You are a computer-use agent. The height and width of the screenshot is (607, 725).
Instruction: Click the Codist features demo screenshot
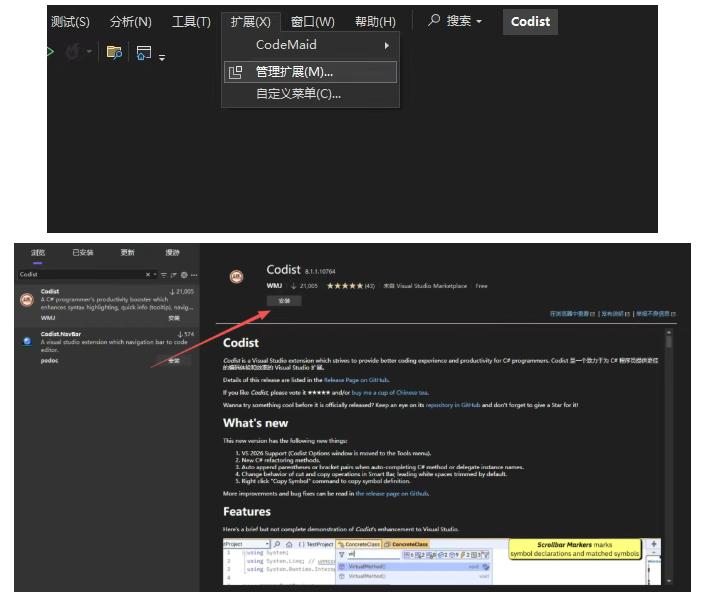442,562
